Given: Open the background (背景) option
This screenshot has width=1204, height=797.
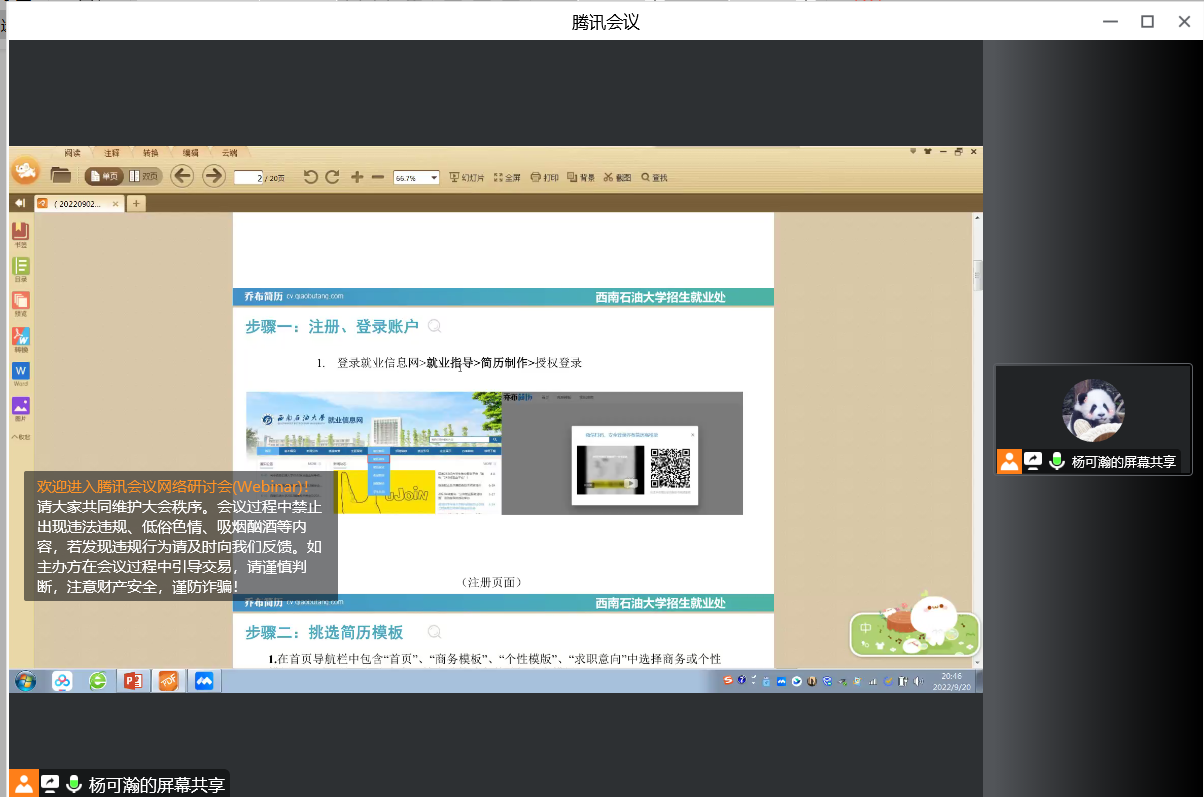Looking at the screenshot, I should (x=581, y=177).
